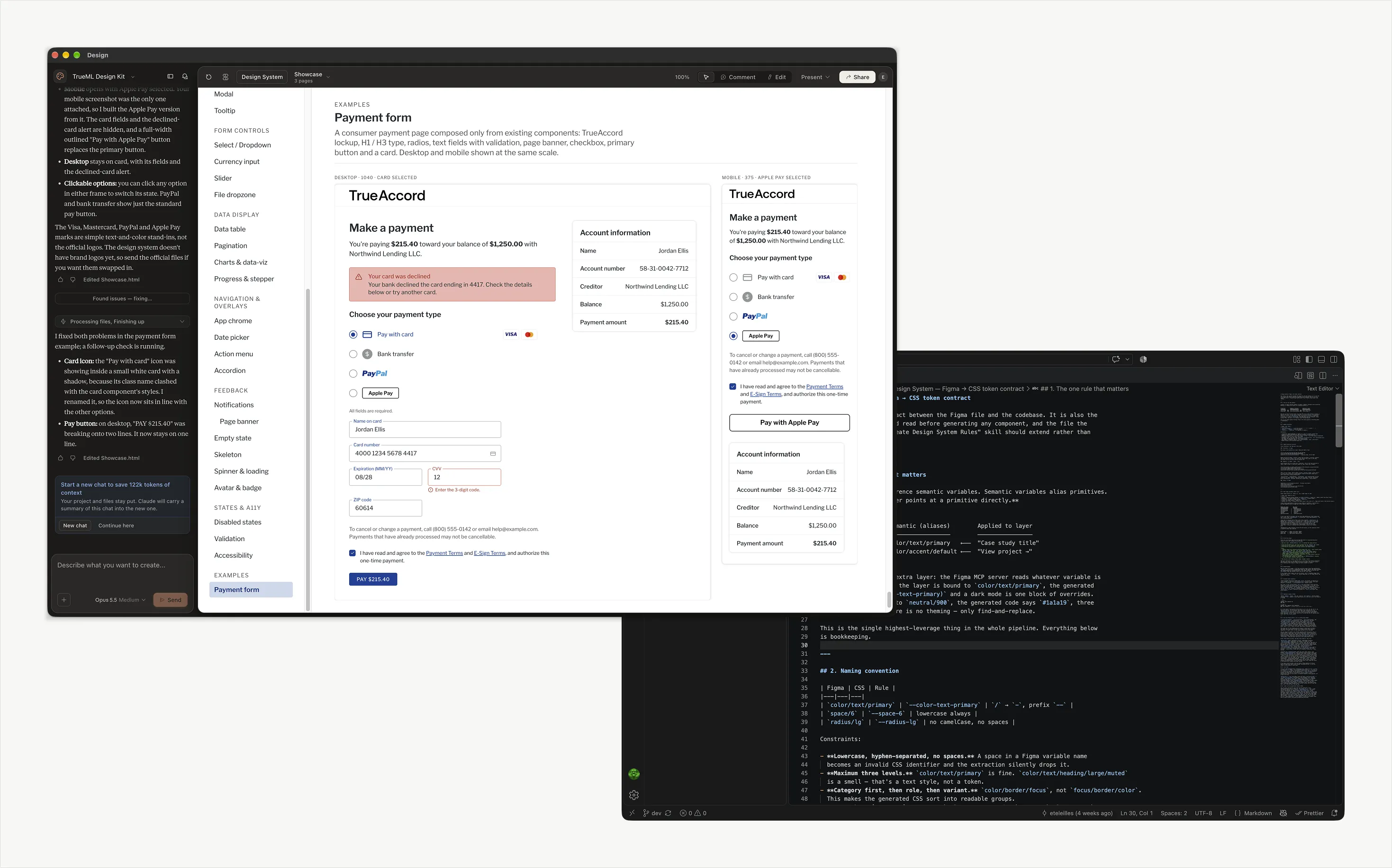The image size is (1392, 868).
Task: Open the more actions ellipsis in editor tab bar
Action: (1335, 375)
